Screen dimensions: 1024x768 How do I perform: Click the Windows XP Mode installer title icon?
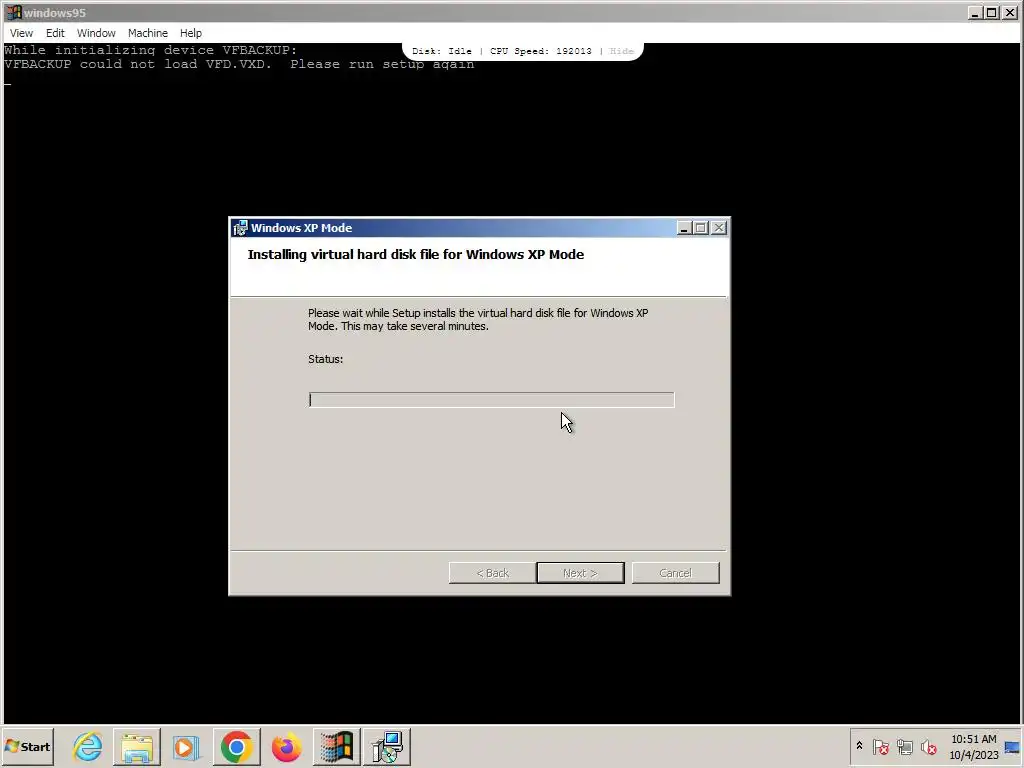coord(240,227)
